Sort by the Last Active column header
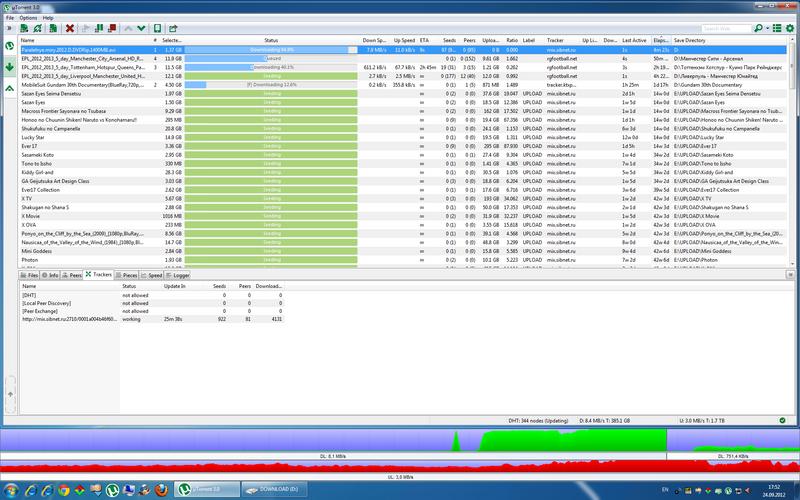Viewport: 800px width, 500px height. 634,40
